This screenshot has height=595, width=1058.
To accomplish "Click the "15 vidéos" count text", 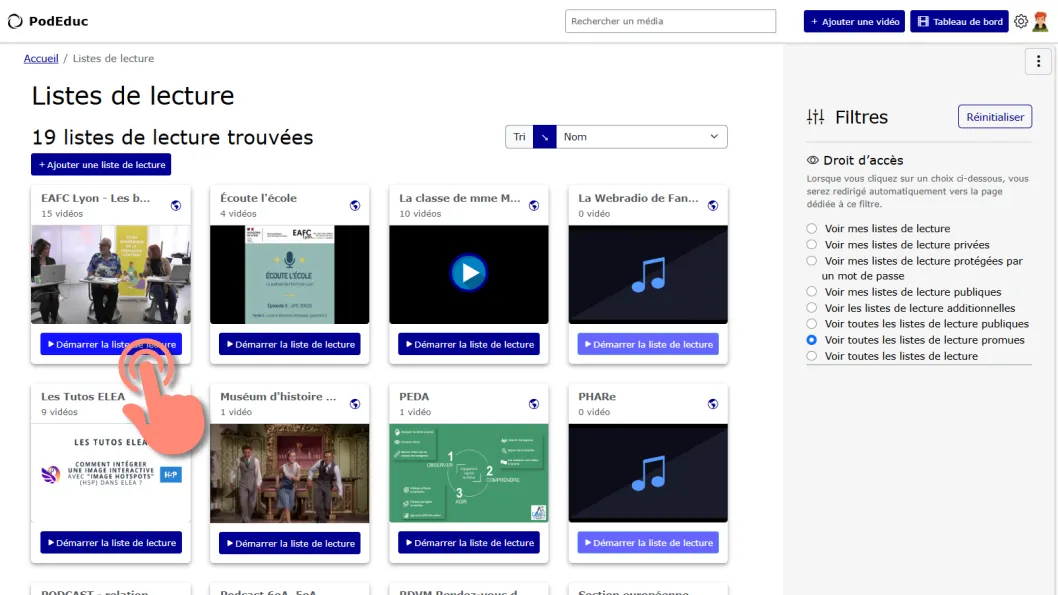I will (x=62, y=214).
